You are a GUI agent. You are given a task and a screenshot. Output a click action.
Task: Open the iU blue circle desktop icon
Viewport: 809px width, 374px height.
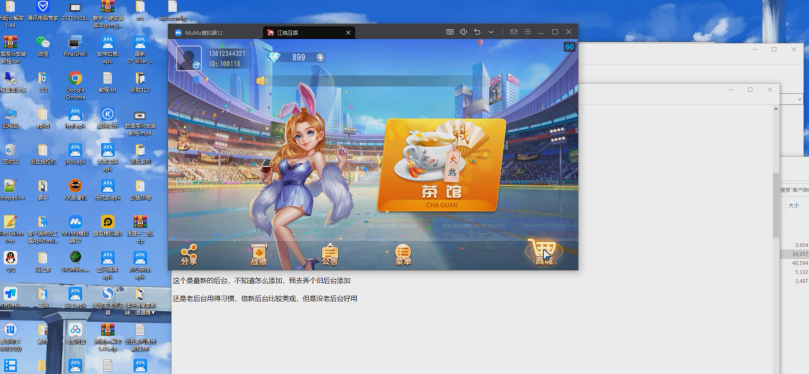coord(10,336)
